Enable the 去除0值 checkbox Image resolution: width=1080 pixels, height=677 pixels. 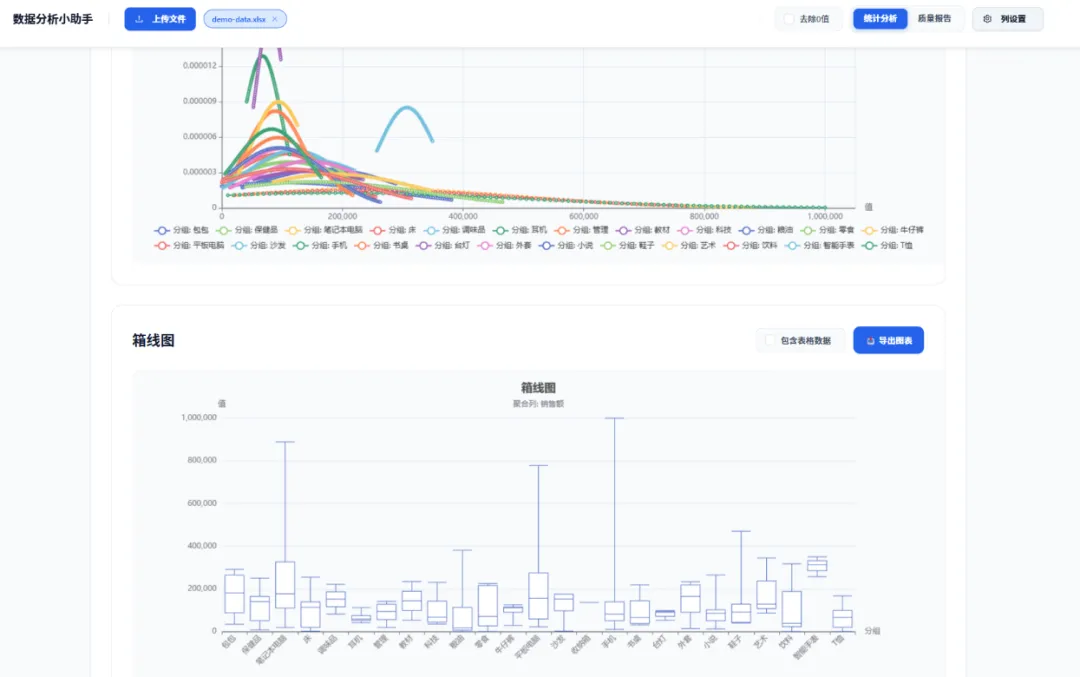tap(789, 19)
